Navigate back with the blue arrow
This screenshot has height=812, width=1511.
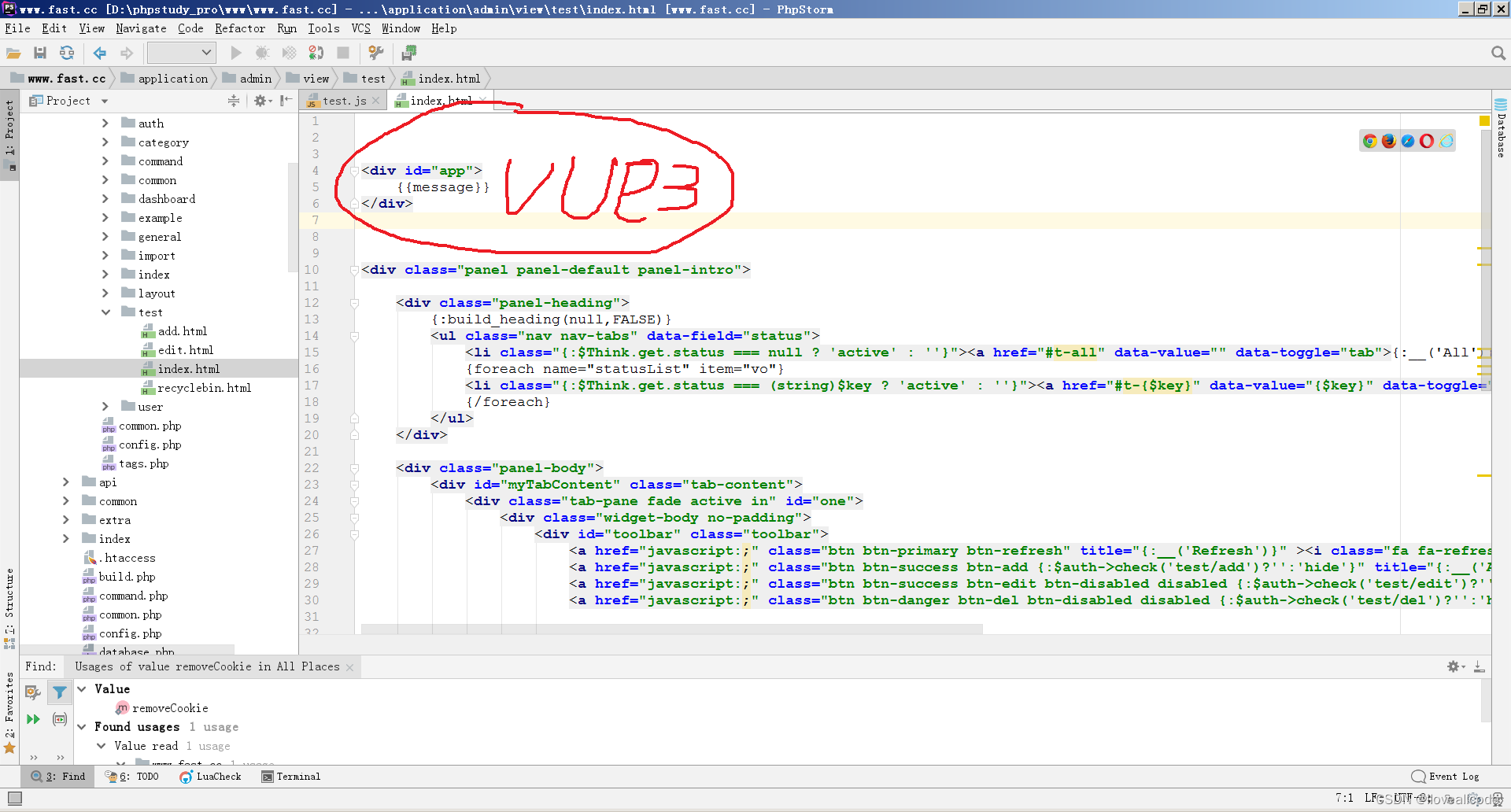pyautogui.click(x=100, y=53)
